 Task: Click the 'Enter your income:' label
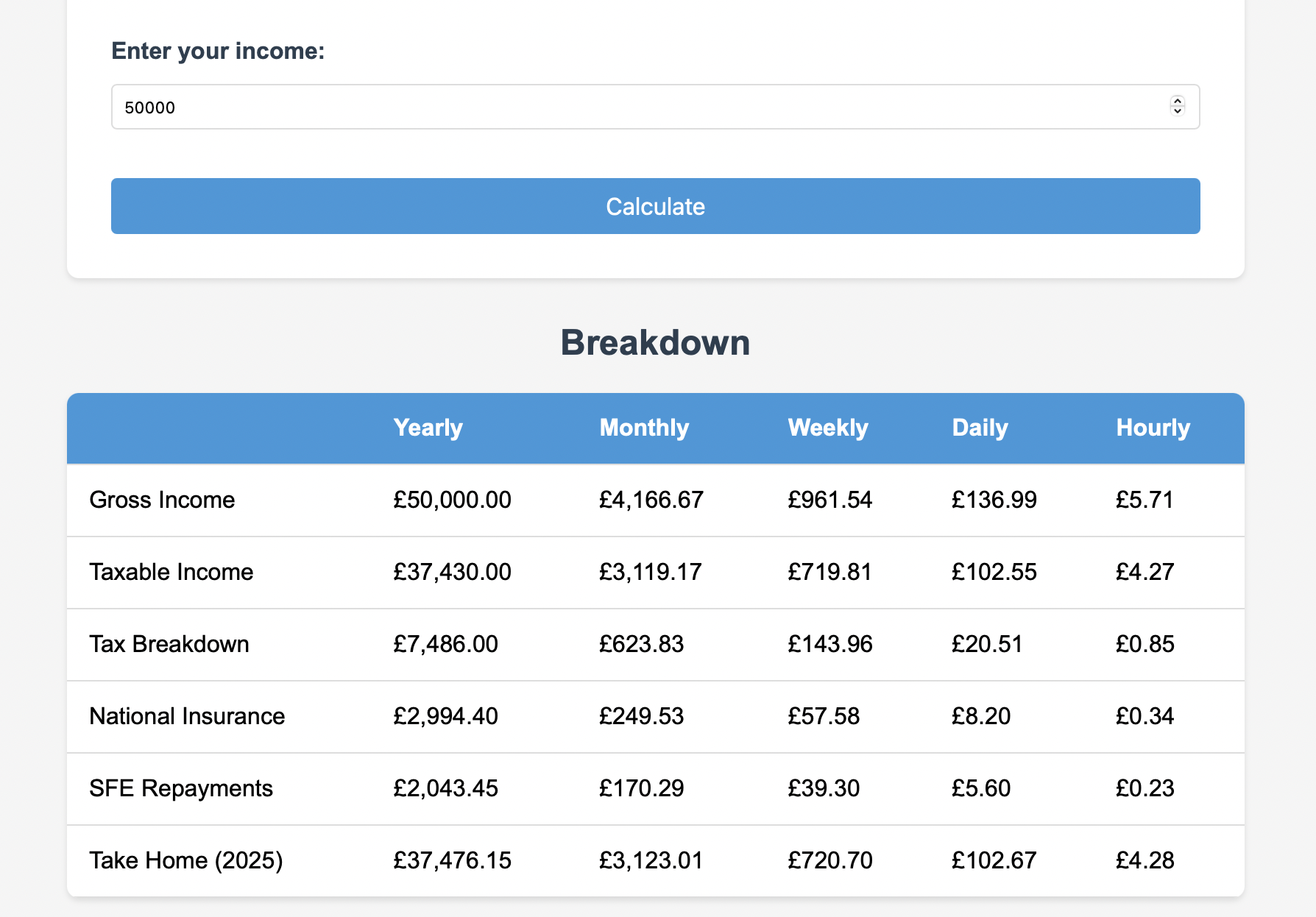(218, 51)
